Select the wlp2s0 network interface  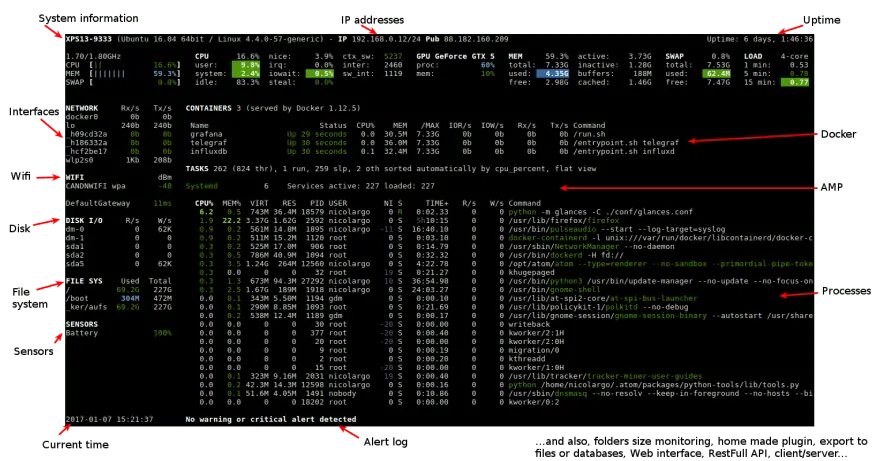point(118,160)
